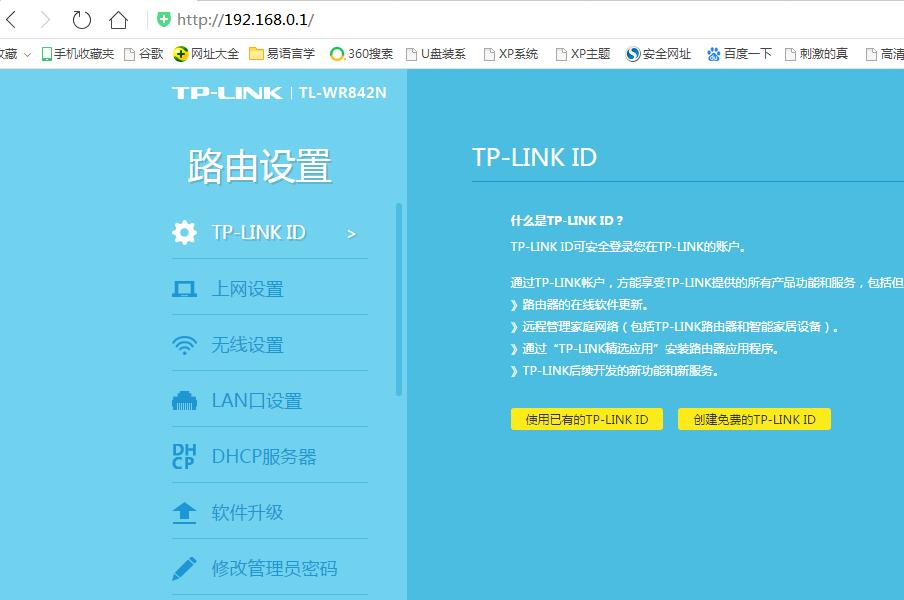Click the TP-LINK logo
The image size is (904, 600).
(x=227, y=93)
